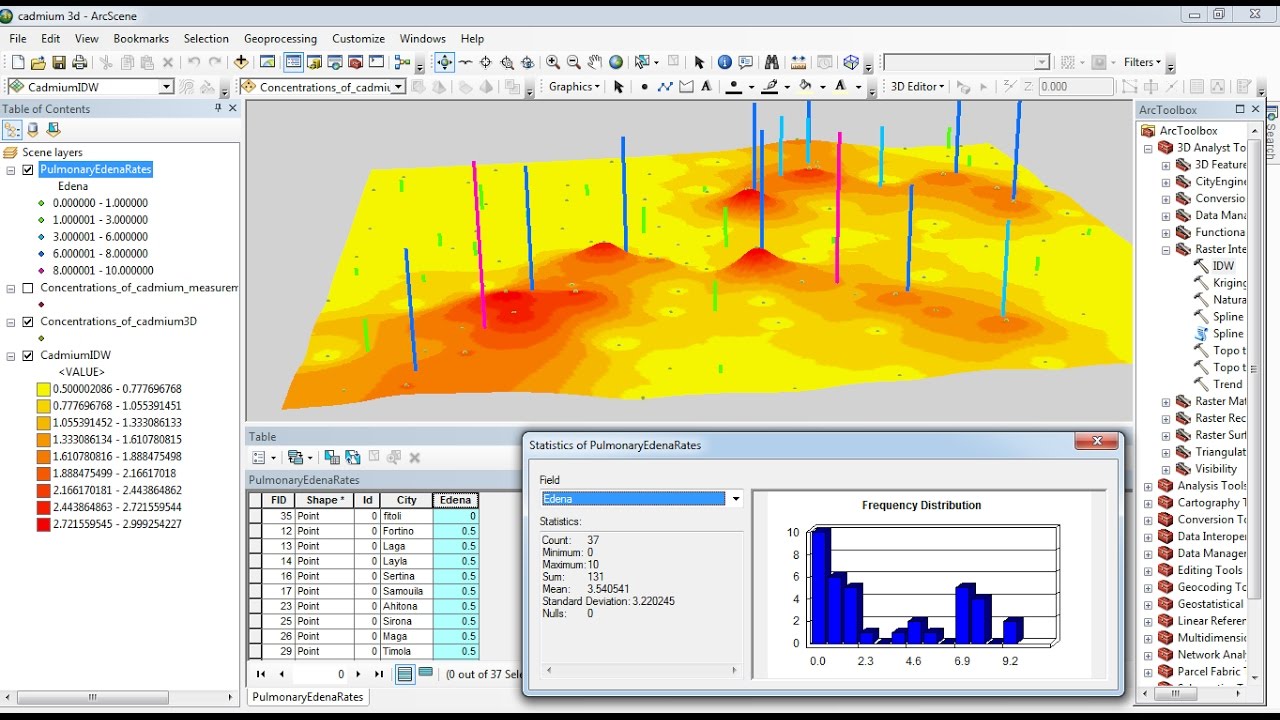Screen dimensions: 1280x720
Task: Open the 3D Editor dropdown menu
Action: (918, 87)
